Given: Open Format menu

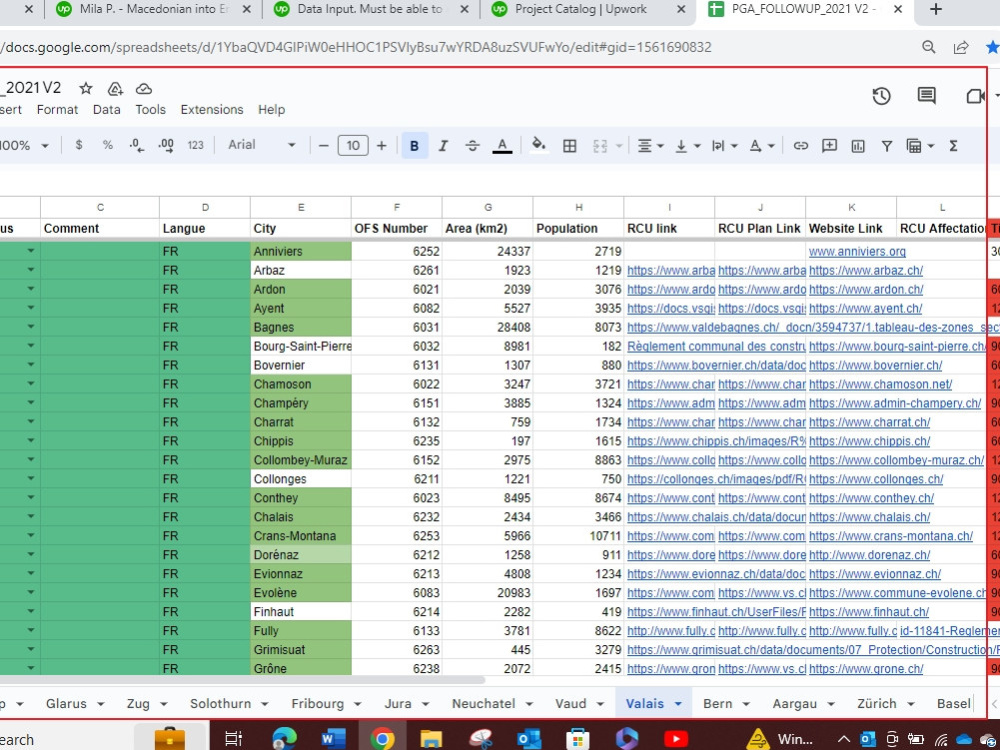Looking at the screenshot, I should click(x=57, y=110).
